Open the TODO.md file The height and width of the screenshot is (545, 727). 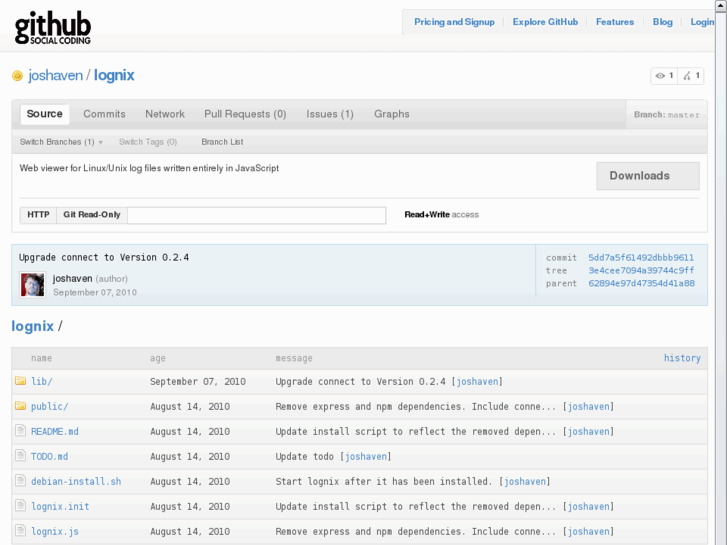[49, 456]
